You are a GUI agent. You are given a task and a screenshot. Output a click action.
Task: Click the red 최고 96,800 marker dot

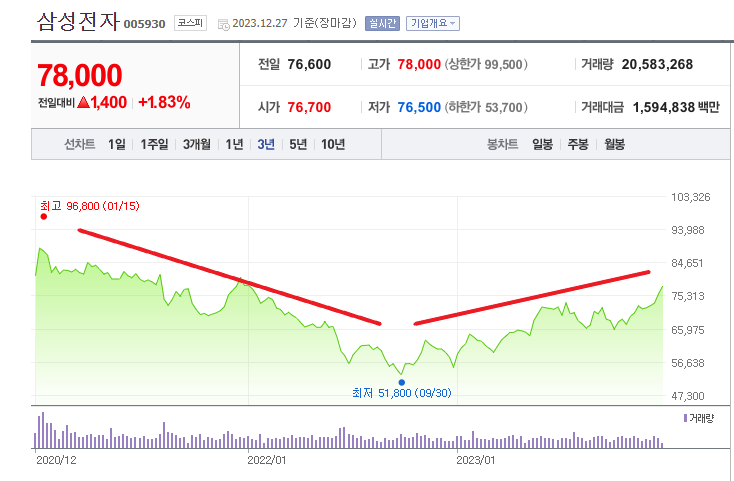[44, 216]
